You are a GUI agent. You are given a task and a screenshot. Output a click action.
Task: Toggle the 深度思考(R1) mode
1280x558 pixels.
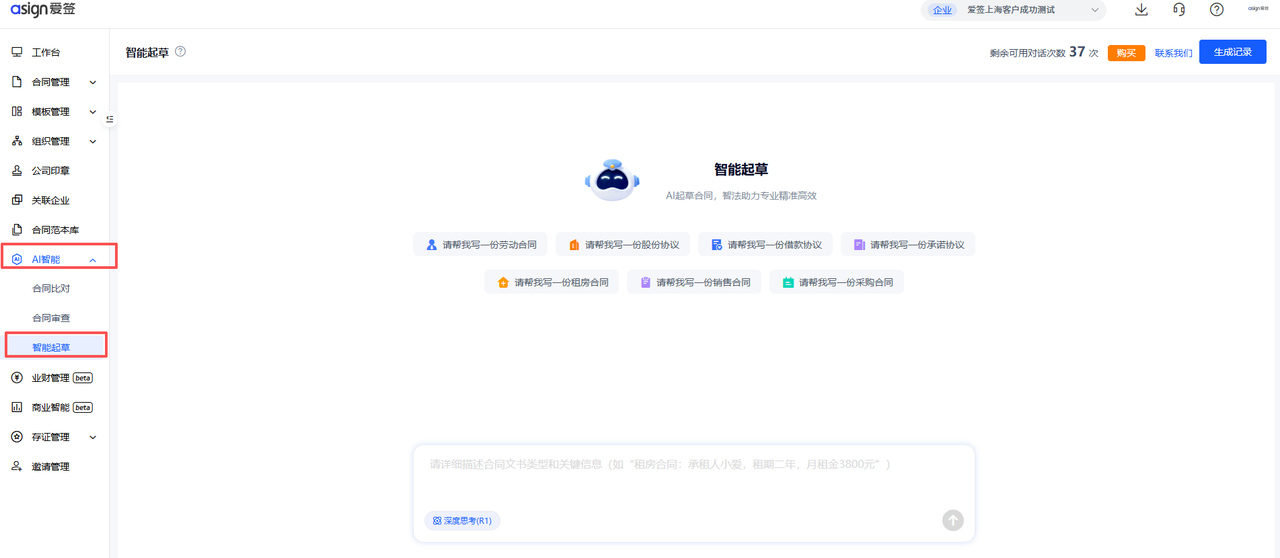pyautogui.click(x=462, y=521)
